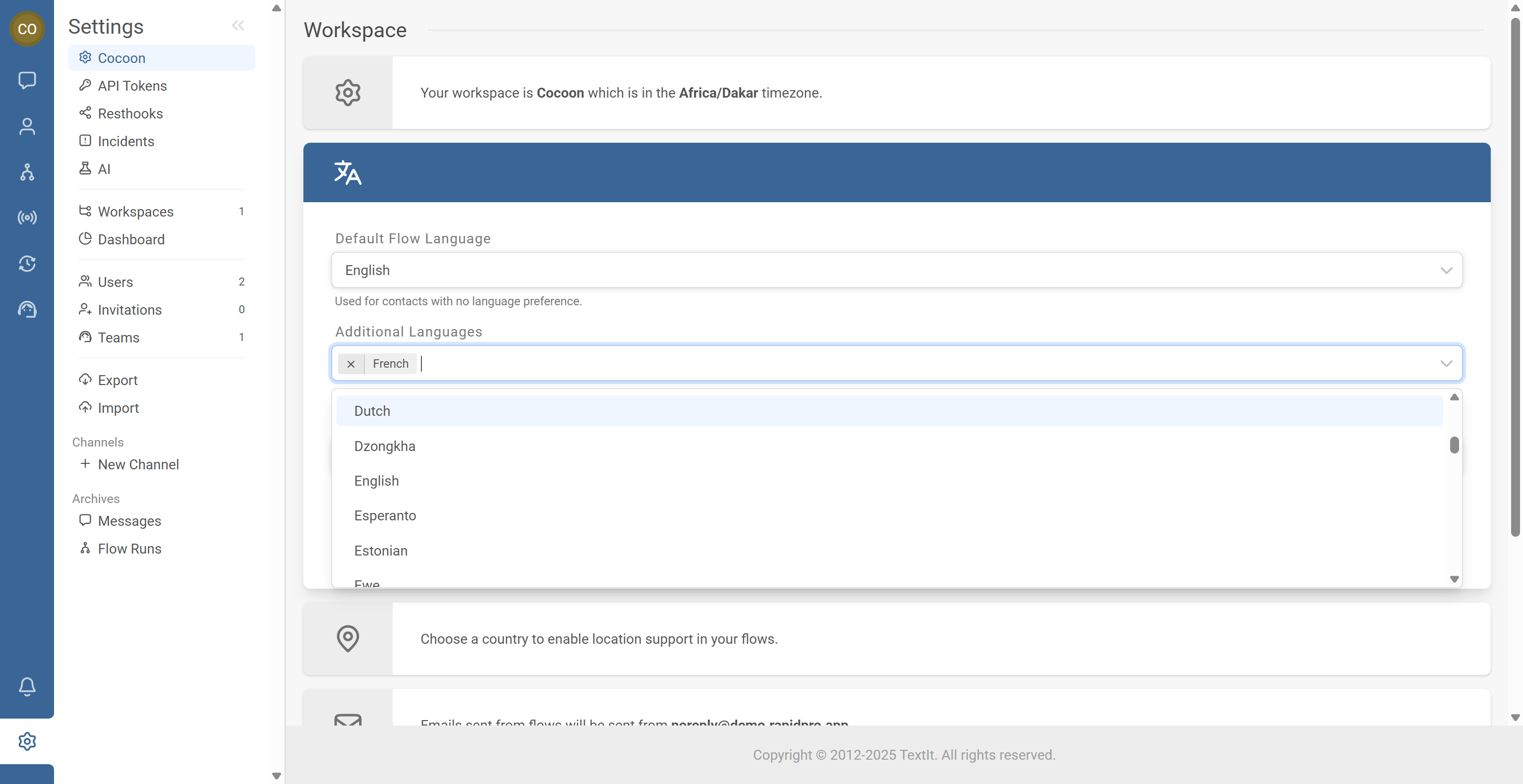The width and height of the screenshot is (1523, 784).
Task: Select Dutch from the language list
Action: (372, 411)
